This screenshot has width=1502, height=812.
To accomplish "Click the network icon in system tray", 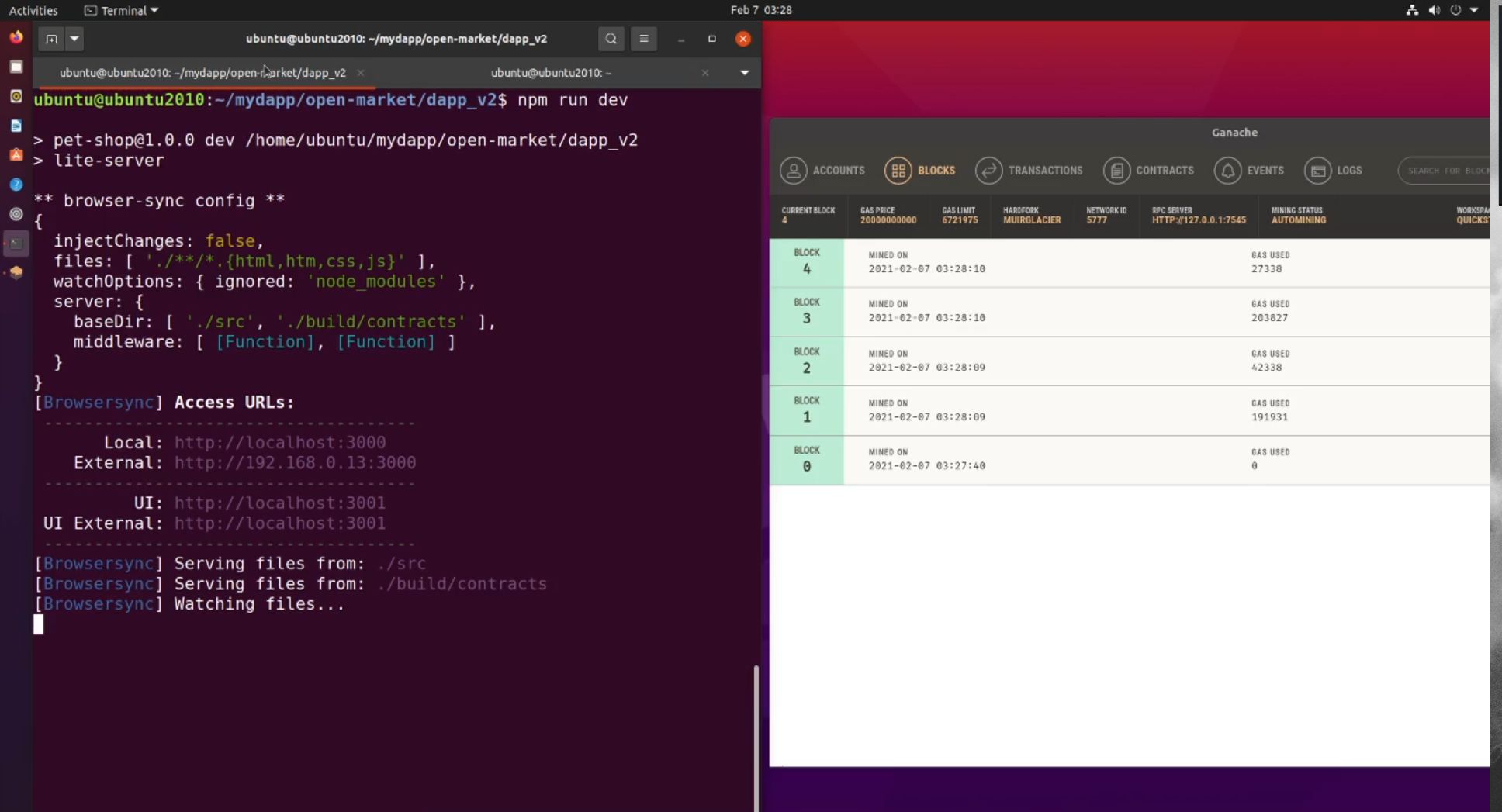I will tap(1412, 10).
